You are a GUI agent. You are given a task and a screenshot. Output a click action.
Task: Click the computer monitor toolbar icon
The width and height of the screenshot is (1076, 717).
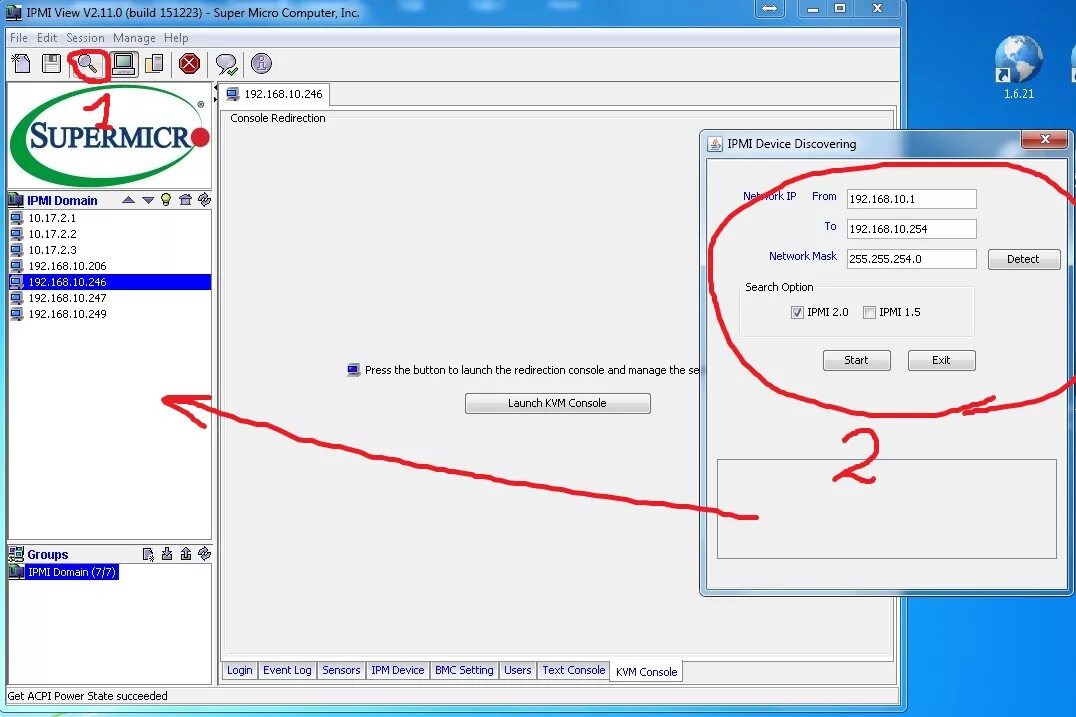(124, 64)
